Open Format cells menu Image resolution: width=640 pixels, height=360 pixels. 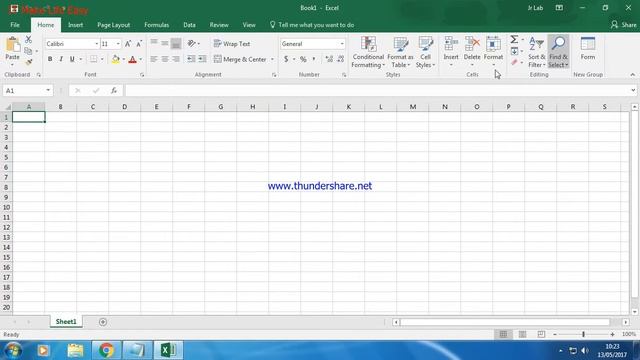click(x=493, y=51)
